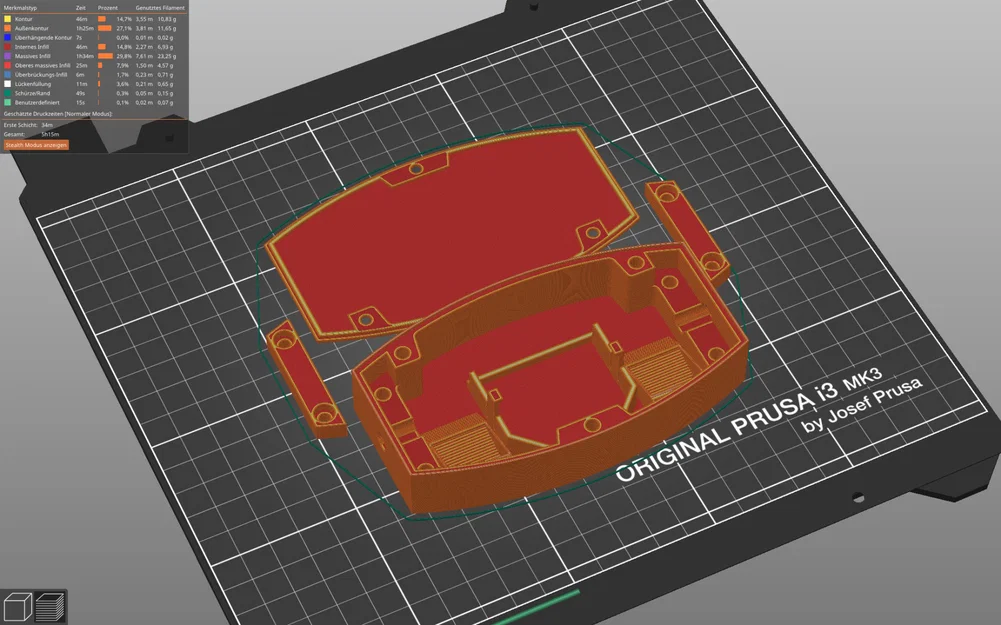Image resolution: width=1001 pixels, height=625 pixels.
Task: Toggle Oberes massives Infill in legend
Action: point(43,66)
